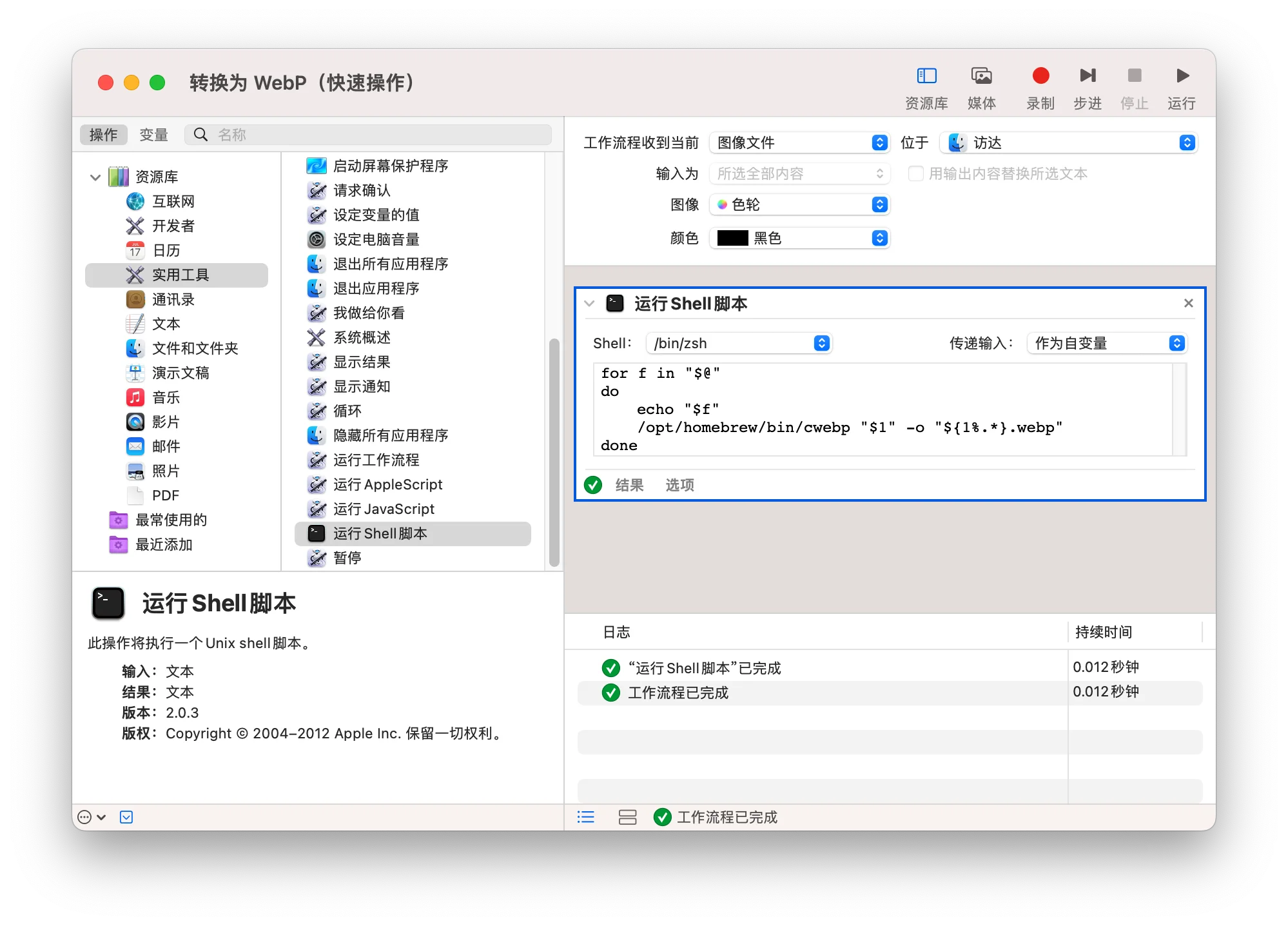Select the 文本 text category
Screen dimensions: 1288x926
(177, 324)
